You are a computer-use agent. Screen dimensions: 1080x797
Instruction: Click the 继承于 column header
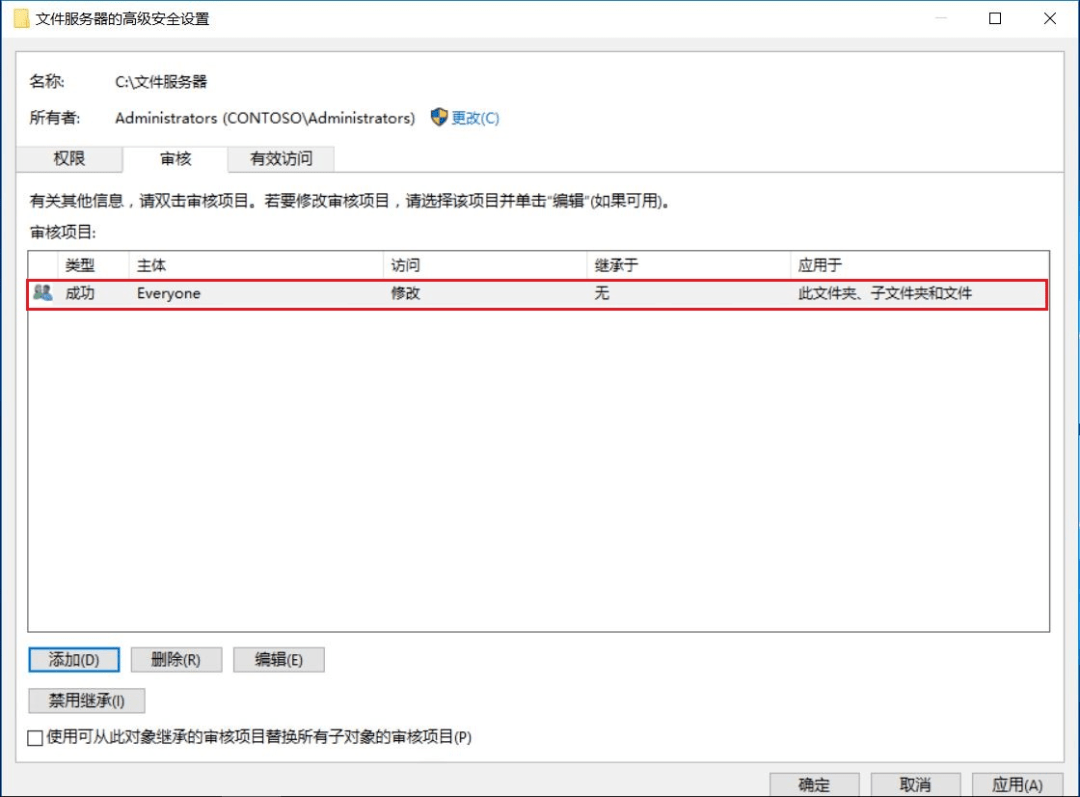click(688, 265)
